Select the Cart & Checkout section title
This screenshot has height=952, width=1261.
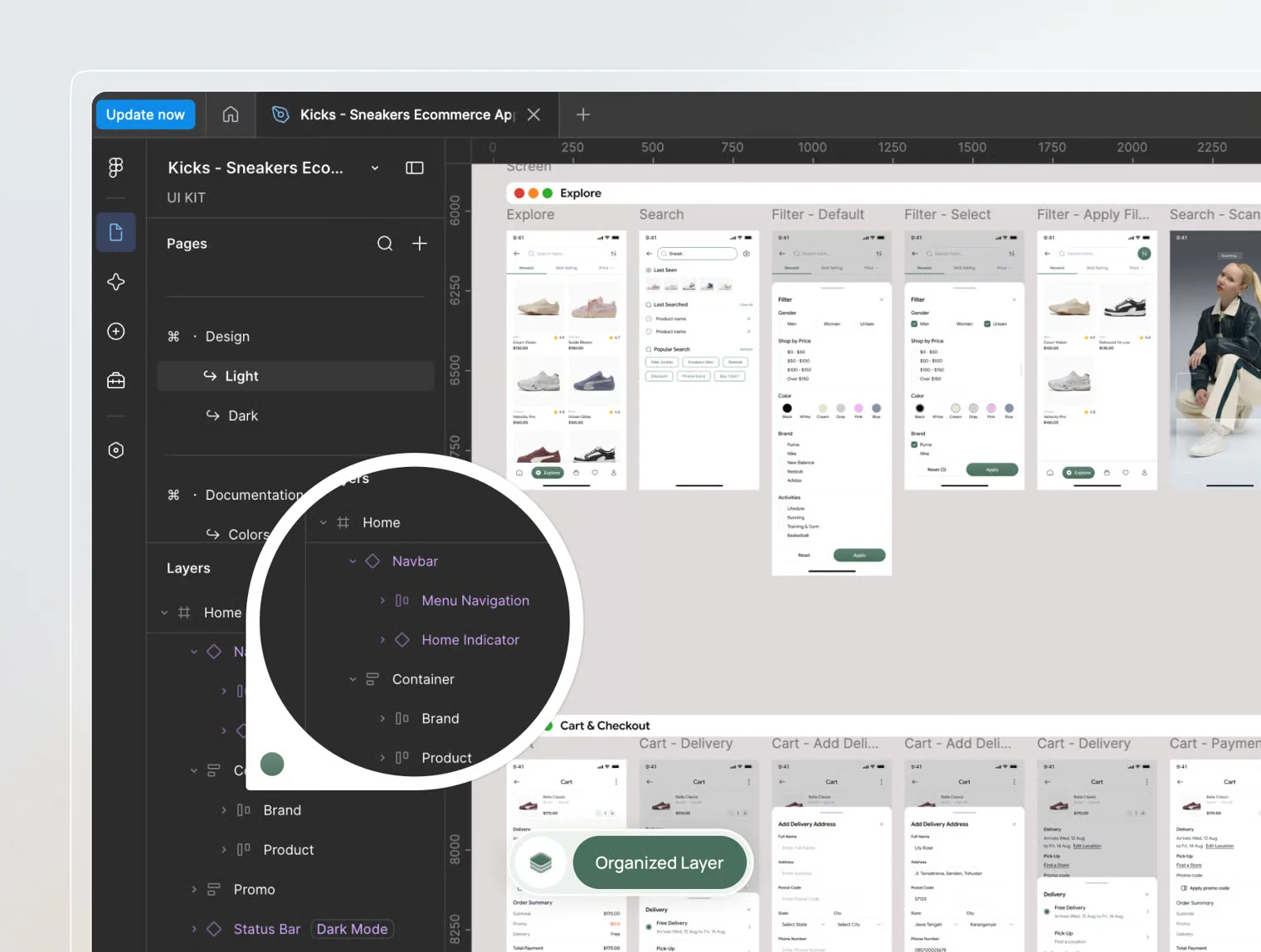[x=605, y=726]
